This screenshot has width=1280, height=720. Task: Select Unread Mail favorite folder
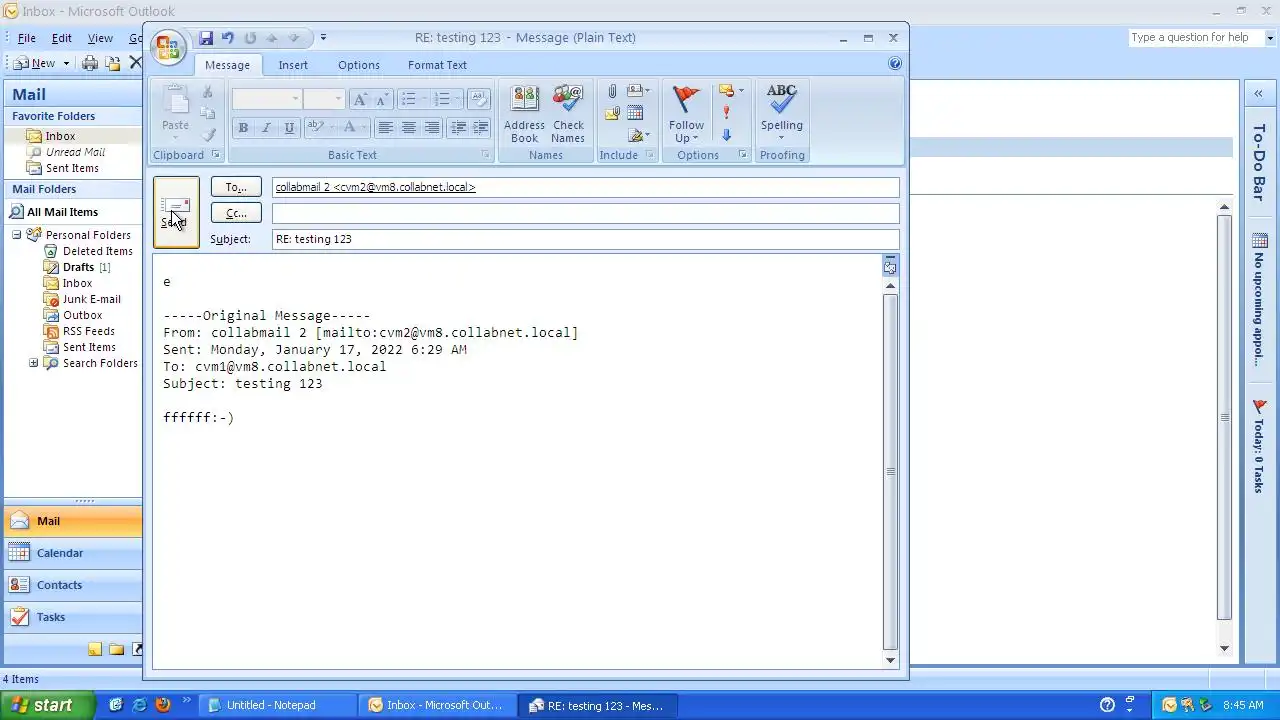[x=75, y=152]
